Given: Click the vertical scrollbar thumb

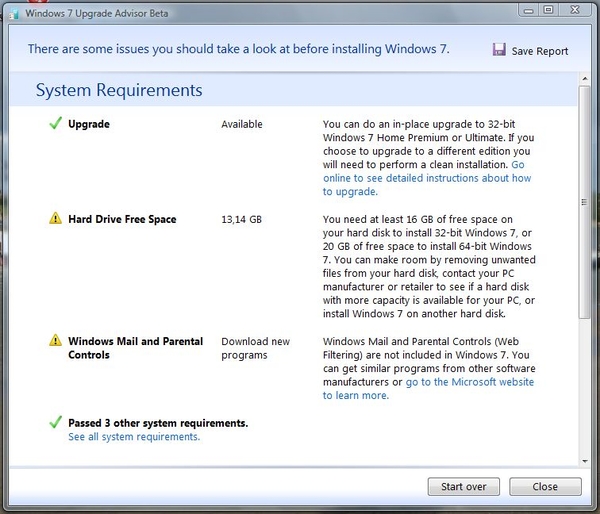Looking at the screenshot, I should click(584, 202).
